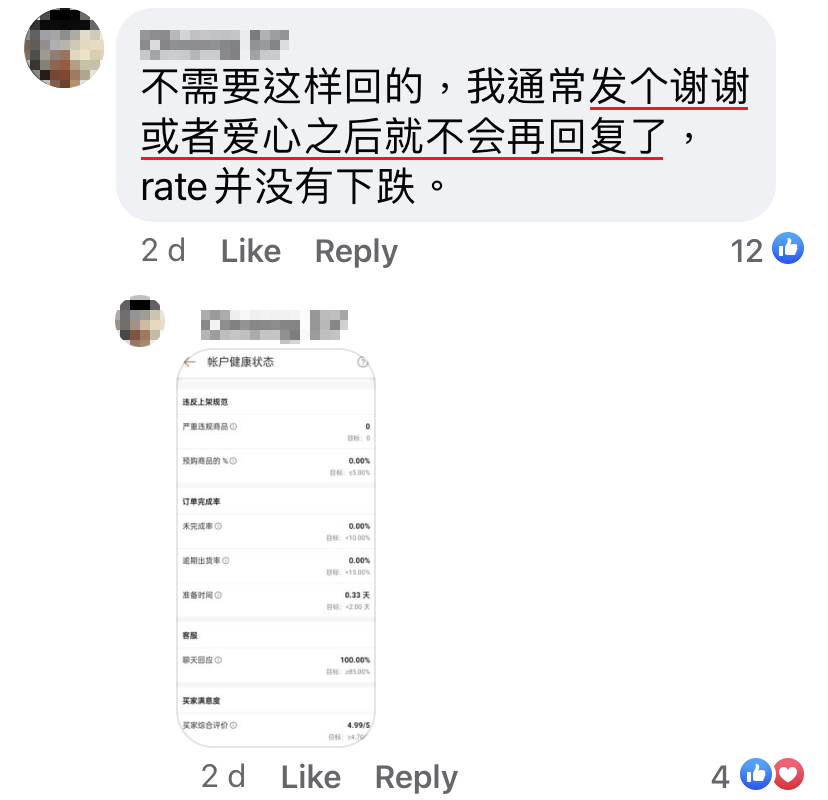Viewport: 828px width, 800px height.
Task: Click the info icon next to 严重违规商品
Action: 233,427
